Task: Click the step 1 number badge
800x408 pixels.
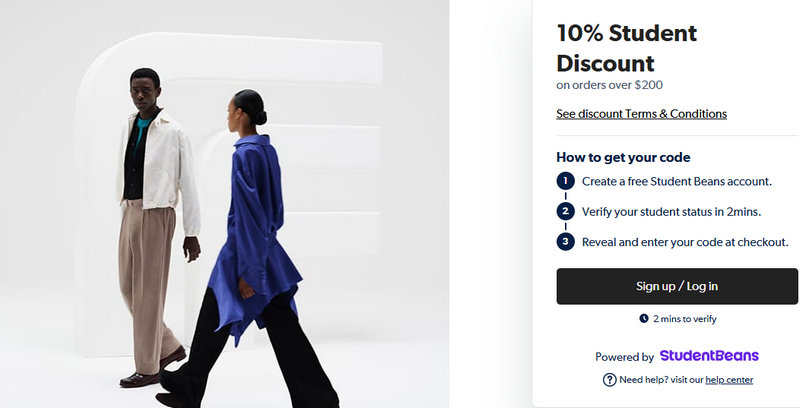Action: click(565, 181)
